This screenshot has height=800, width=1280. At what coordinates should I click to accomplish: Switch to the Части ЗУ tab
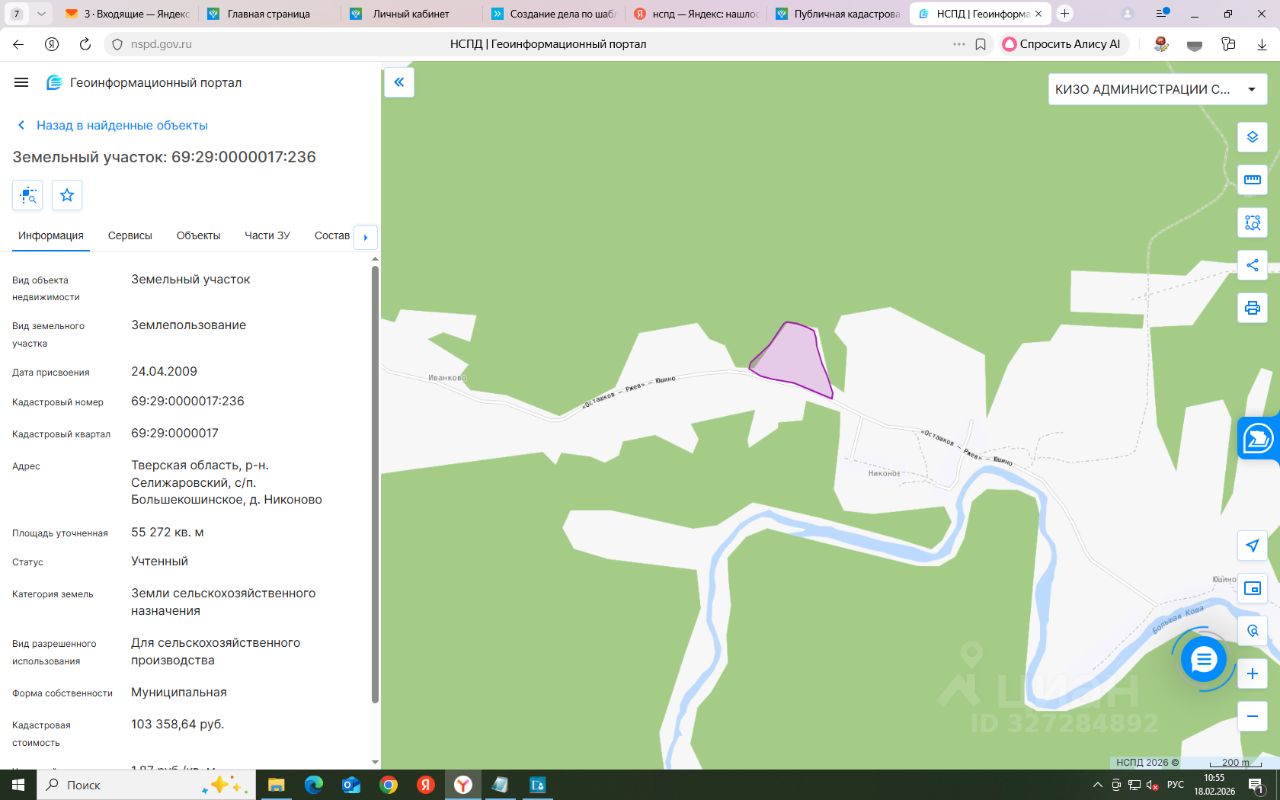267,235
